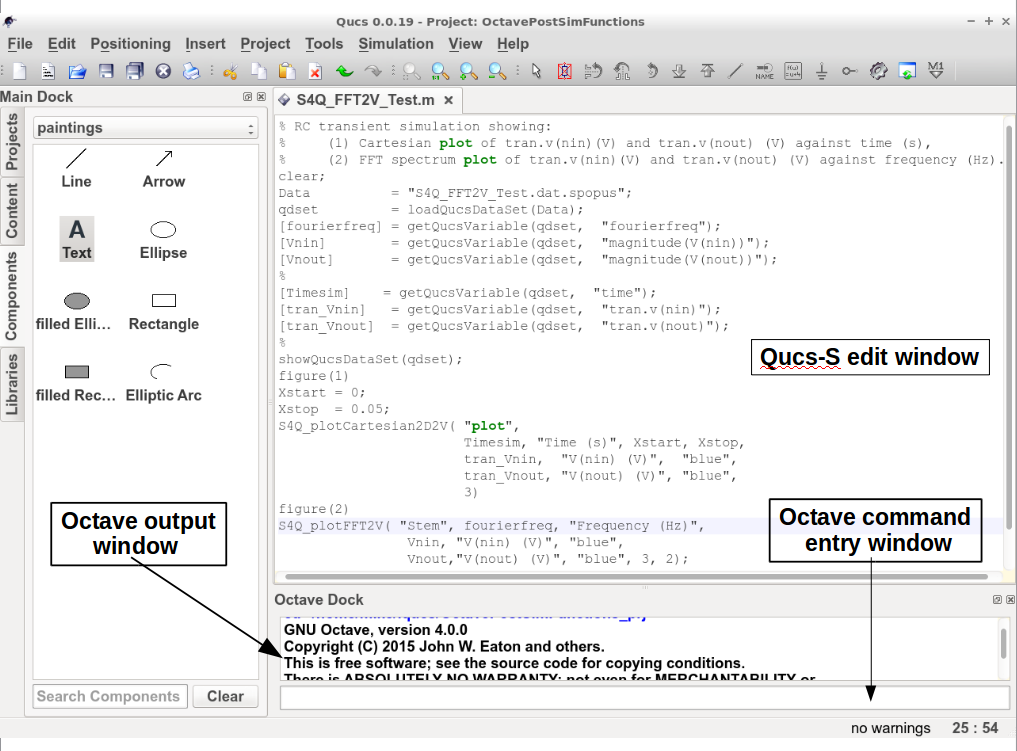
Task: Insert equation tool icon
Action: [793, 71]
